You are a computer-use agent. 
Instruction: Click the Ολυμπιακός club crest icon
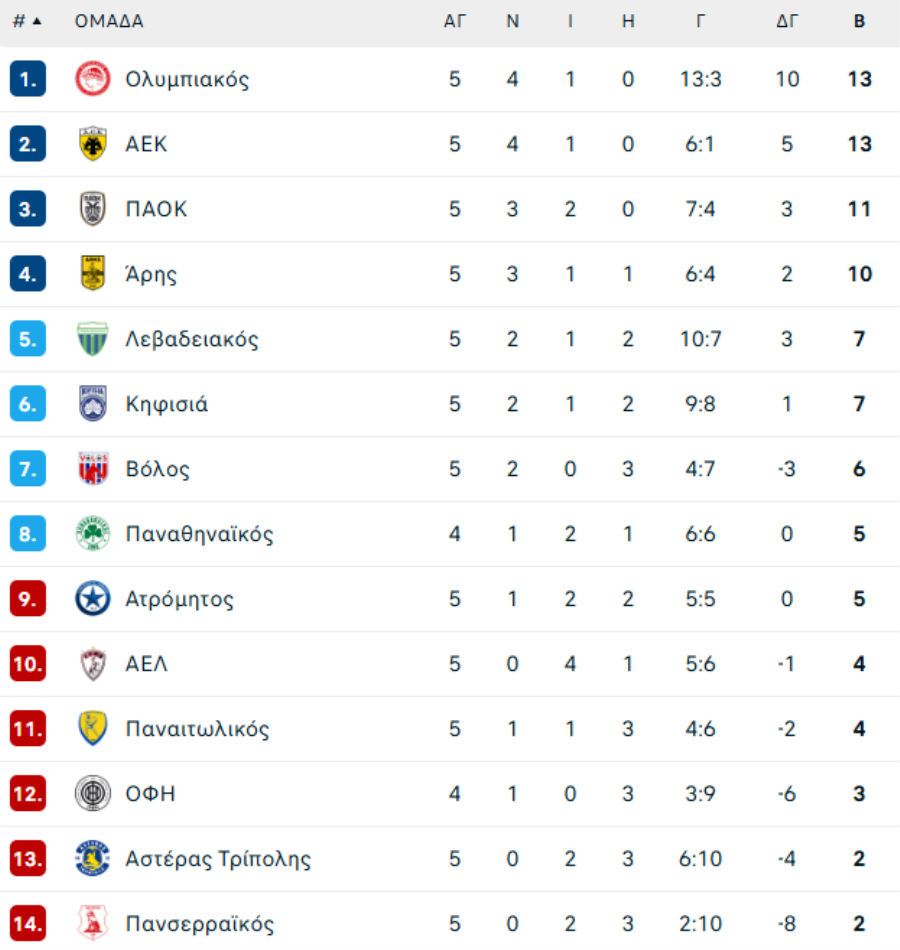93,79
